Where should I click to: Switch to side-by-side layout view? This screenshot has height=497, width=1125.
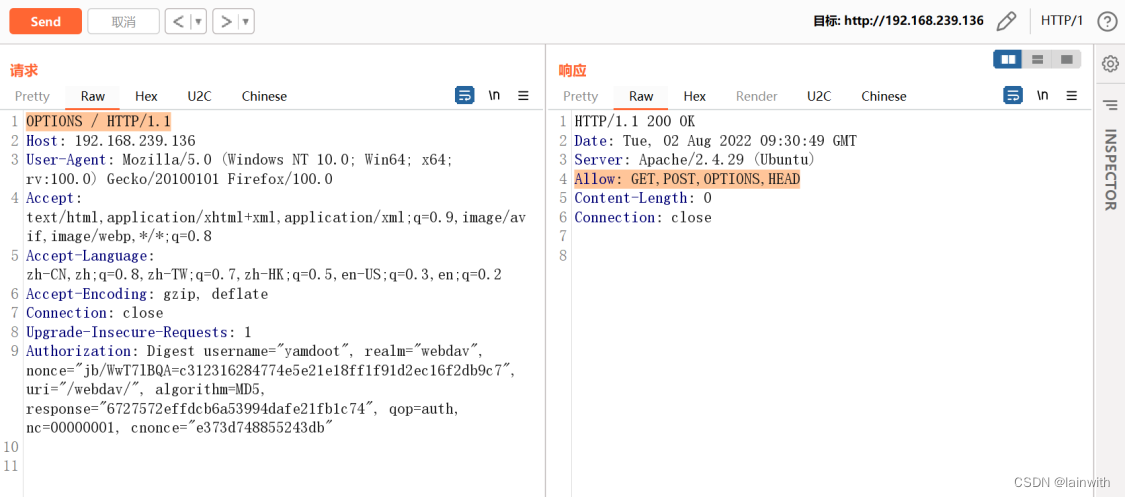click(x=1008, y=60)
